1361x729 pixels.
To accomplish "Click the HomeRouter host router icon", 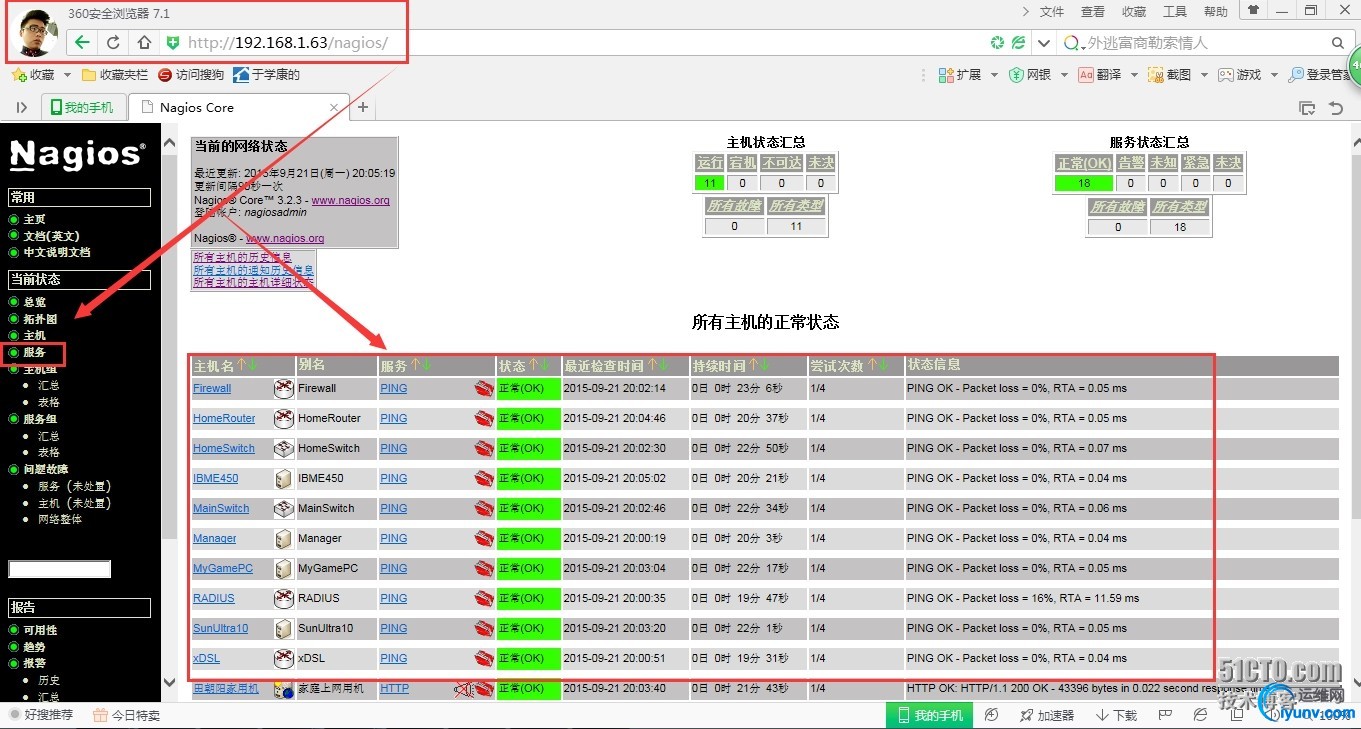I will (x=284, y=418).
